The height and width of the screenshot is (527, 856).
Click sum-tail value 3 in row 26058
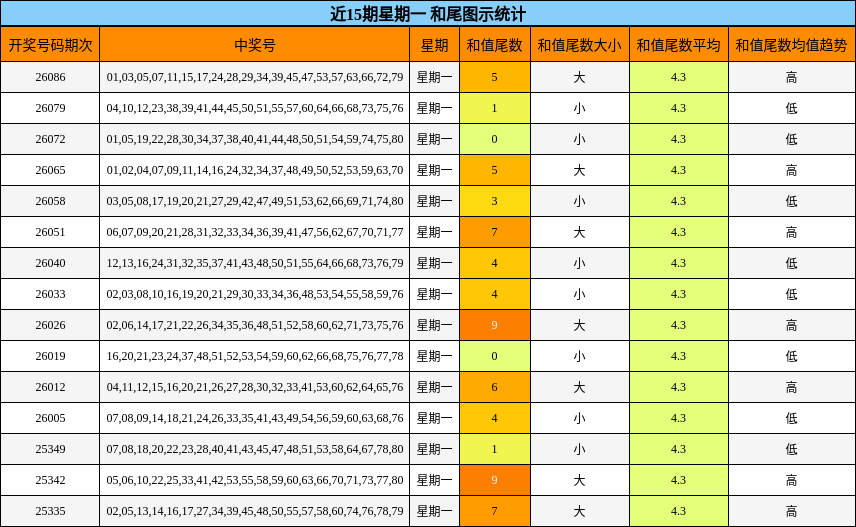(495, 201)
